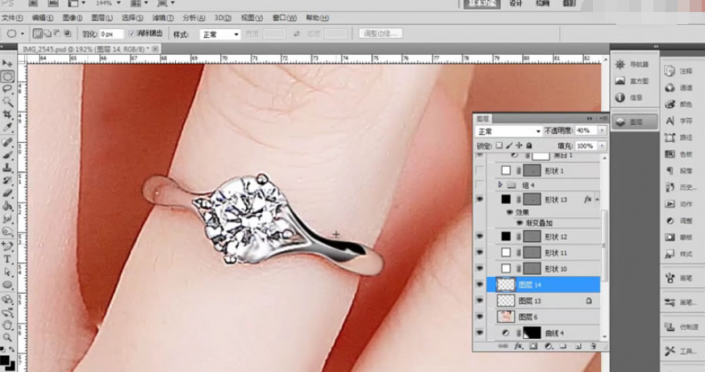Image resolution: width=705 pixels, height=372 pixels.
Task: Click the add layer style fx icon
Action: pos(518,346)
